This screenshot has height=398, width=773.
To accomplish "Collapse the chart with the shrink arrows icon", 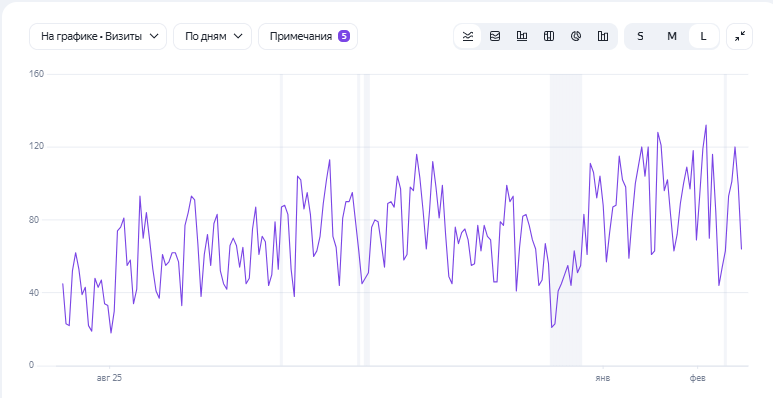I will (739, 36).
